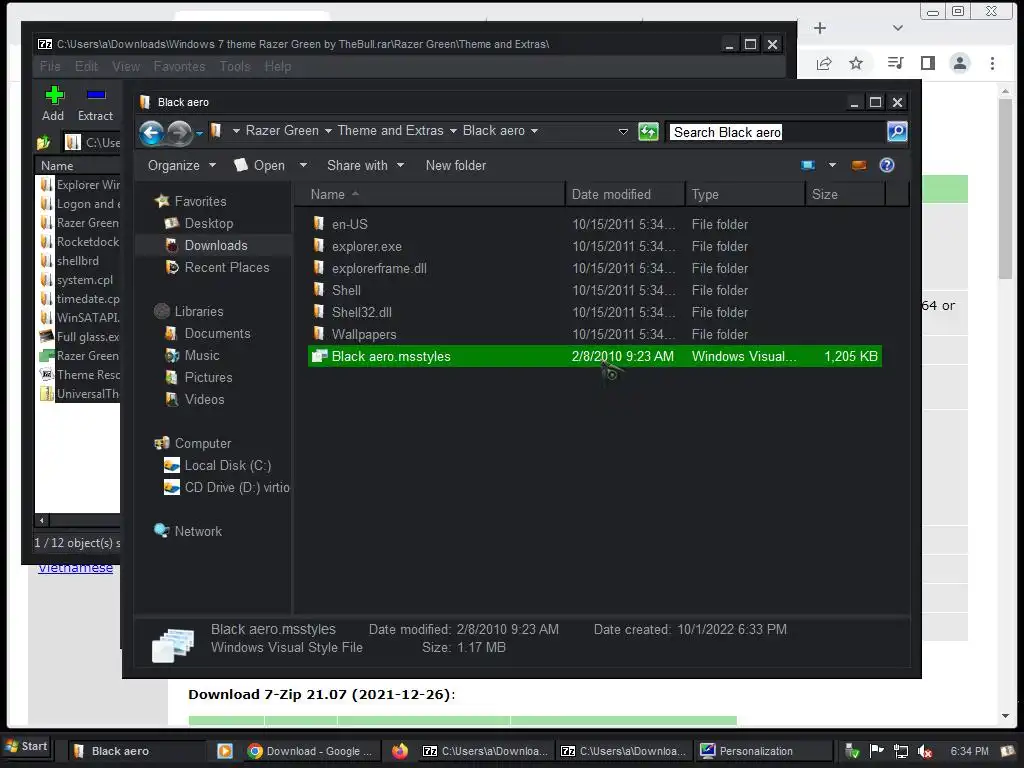Bookmark the page with the star icon
The width and height of the screenshot is (1024, 768).
tap(856, 63)
